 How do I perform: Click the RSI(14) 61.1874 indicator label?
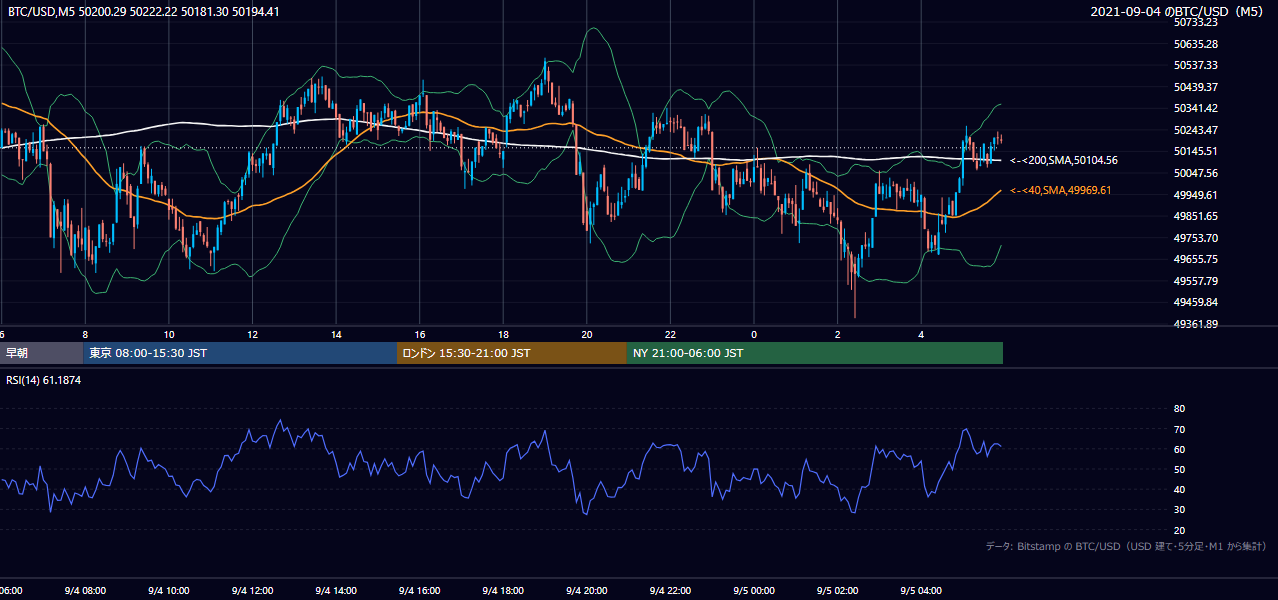point(44,380)
